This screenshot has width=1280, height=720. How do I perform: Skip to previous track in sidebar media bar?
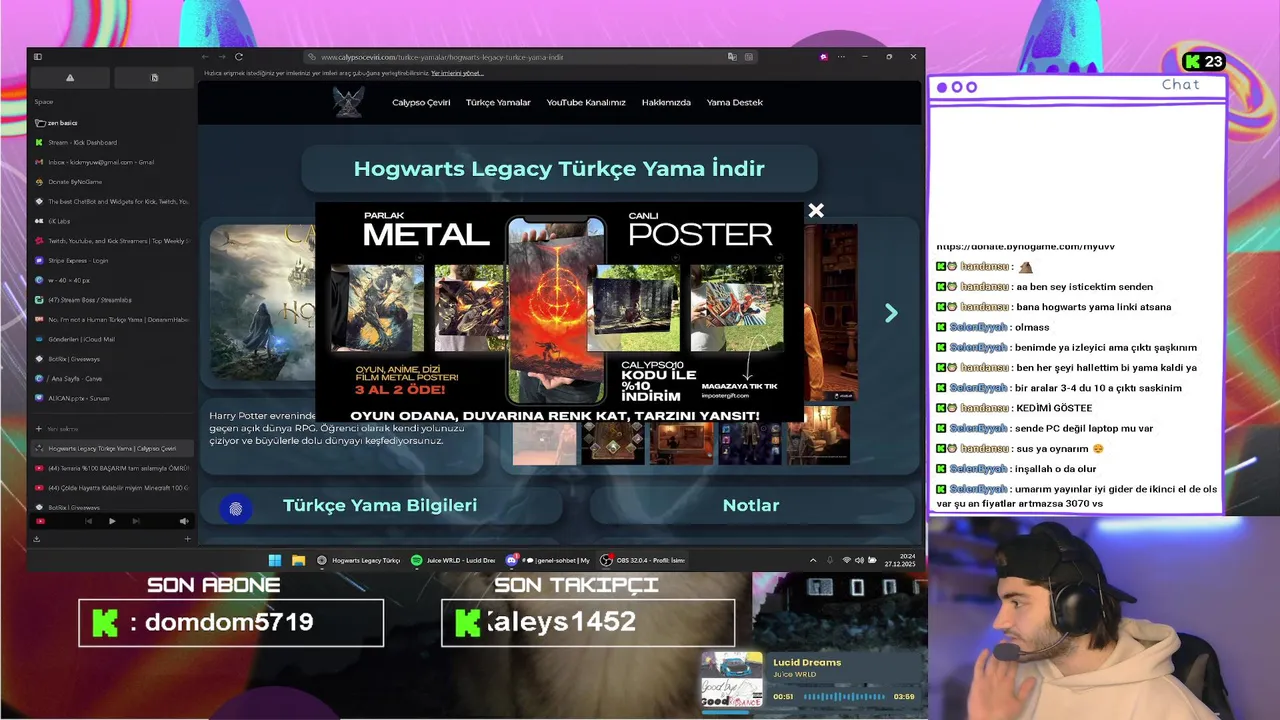pos(88,521)
